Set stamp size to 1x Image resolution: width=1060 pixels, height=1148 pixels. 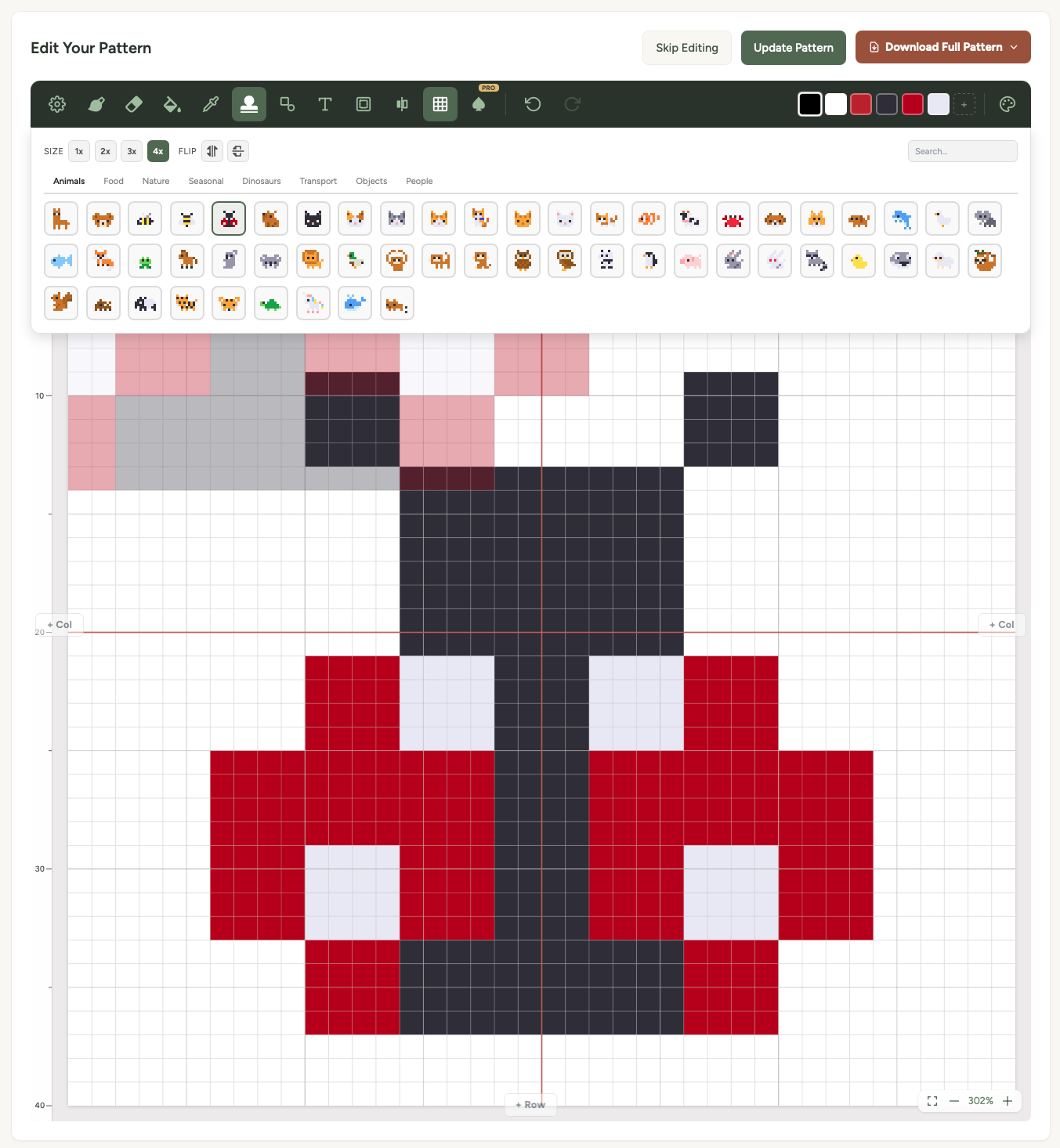coord(79,151)
